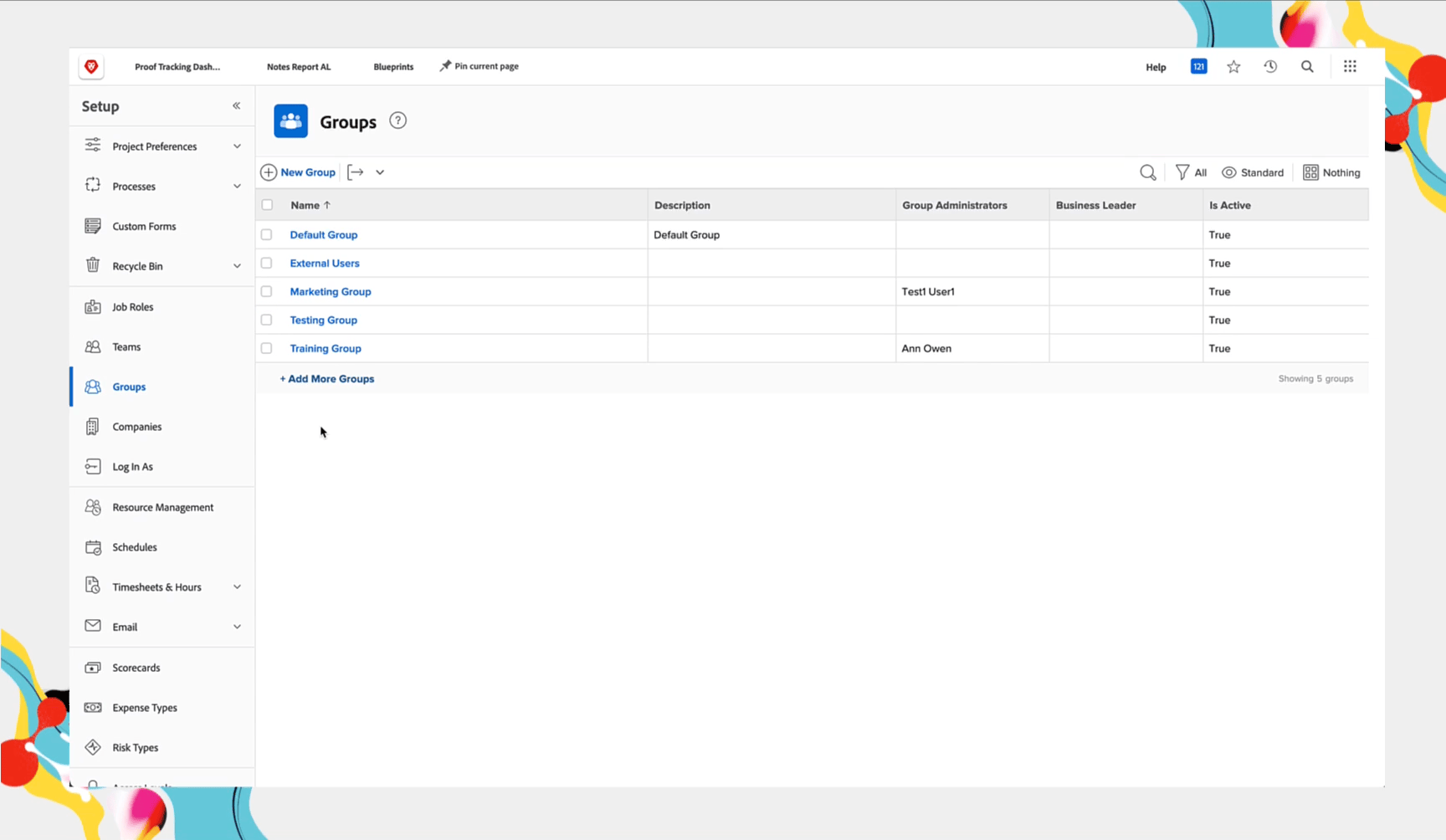
Task: Expand the Email section chevron
Action: pyautogui.click(x=237, y=627)
